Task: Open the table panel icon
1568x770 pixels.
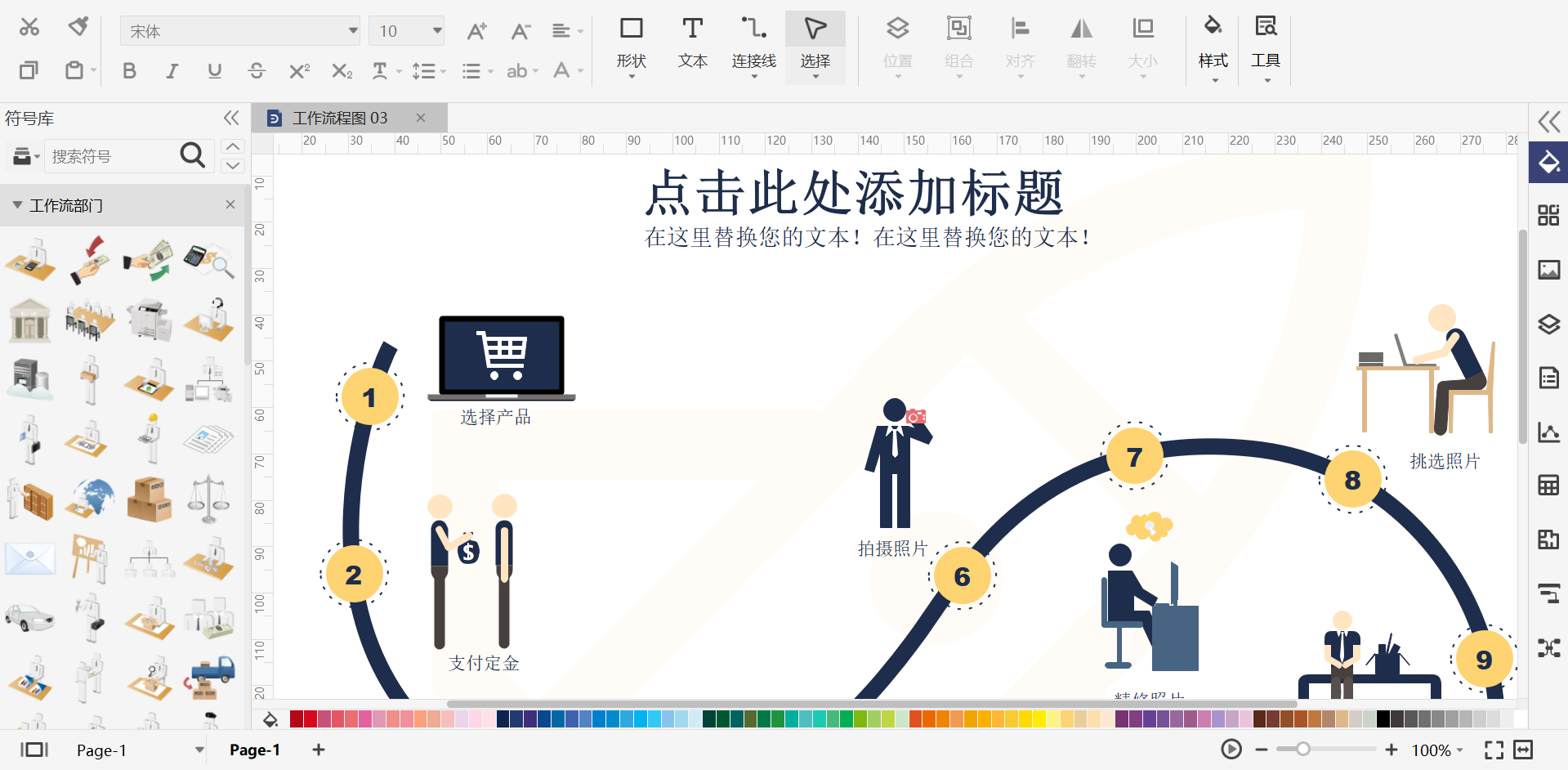Action: click(1548, 486)
